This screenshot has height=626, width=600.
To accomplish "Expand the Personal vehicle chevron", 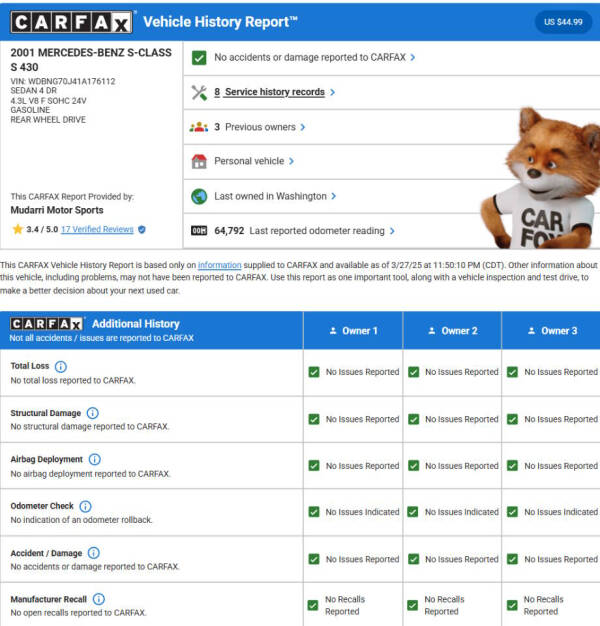I will point(291,161).
